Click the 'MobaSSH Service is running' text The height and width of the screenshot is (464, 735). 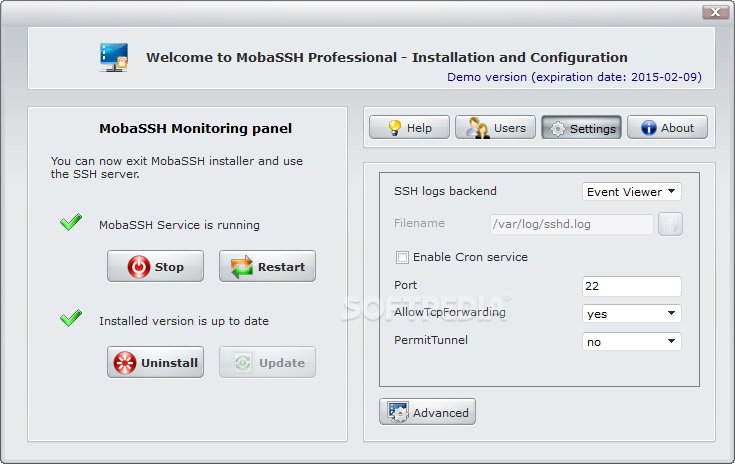click(179, 225)
